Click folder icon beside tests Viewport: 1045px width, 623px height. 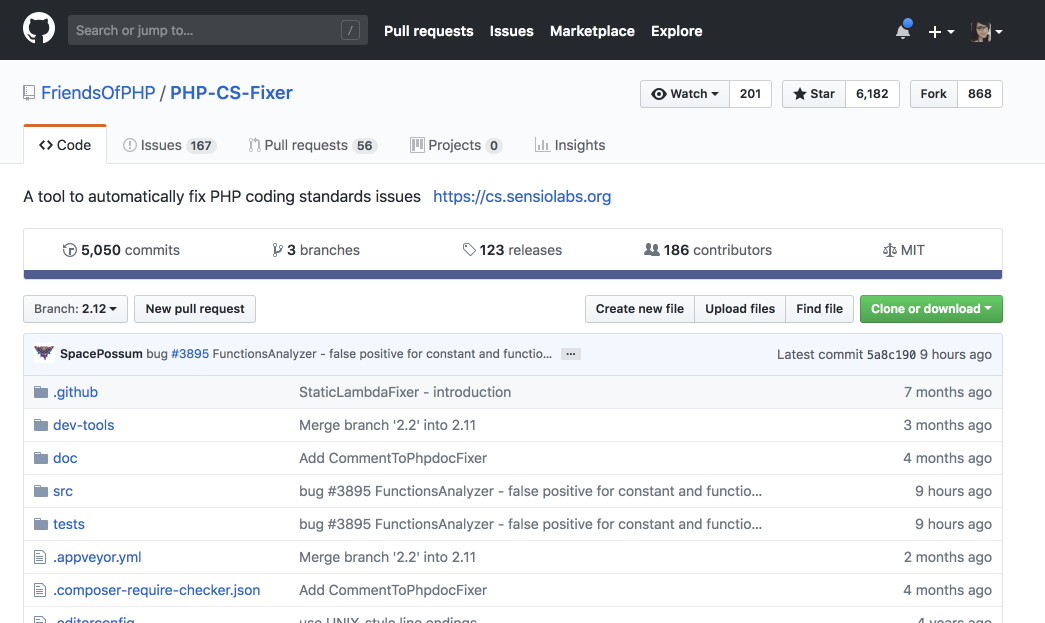click(x=41, y=524)
